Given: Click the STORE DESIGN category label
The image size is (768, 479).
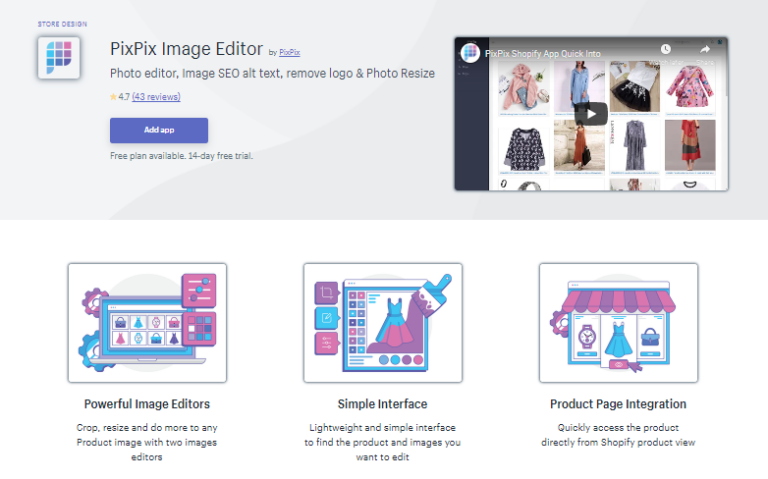Looking at the screenshot, I should (62, 24).
